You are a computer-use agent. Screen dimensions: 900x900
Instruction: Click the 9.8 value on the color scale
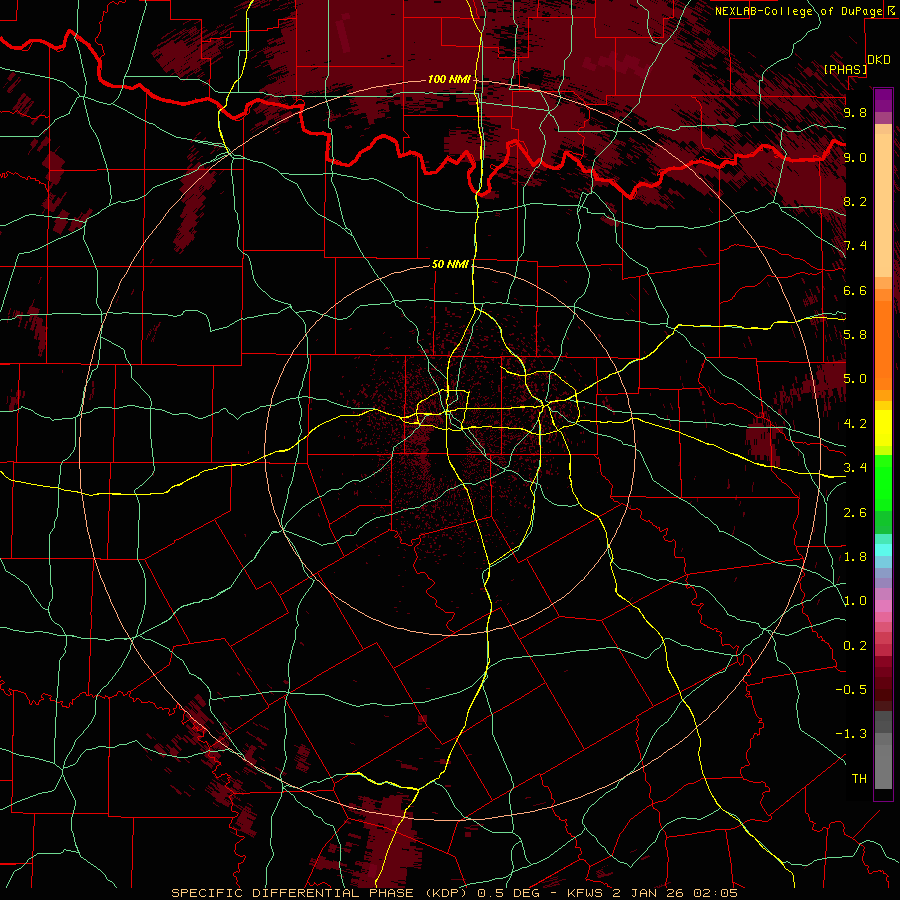pyautogui.click(x=855, y=112)
